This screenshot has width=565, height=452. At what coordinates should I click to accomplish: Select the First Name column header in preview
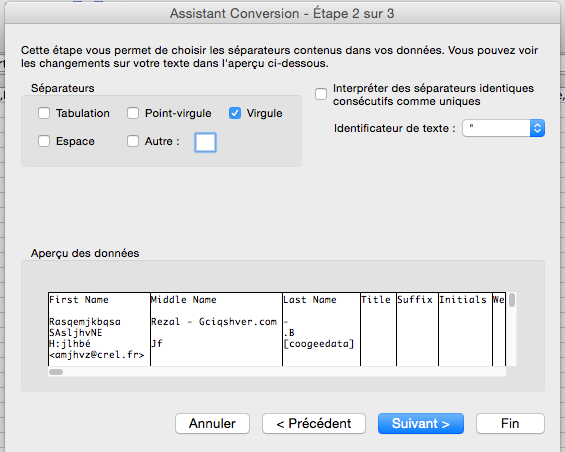coord(79,300)
